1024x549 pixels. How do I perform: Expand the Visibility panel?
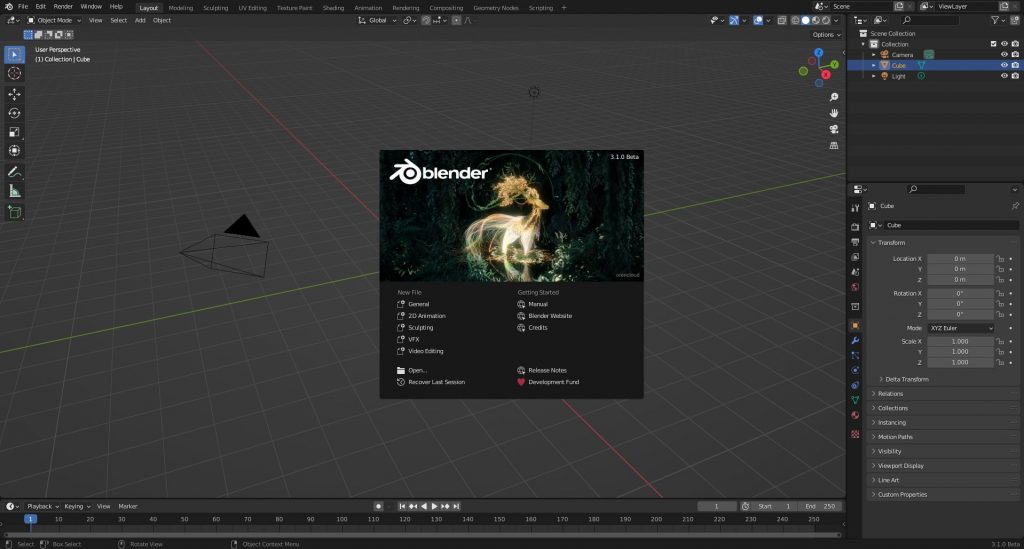point(889,451)
